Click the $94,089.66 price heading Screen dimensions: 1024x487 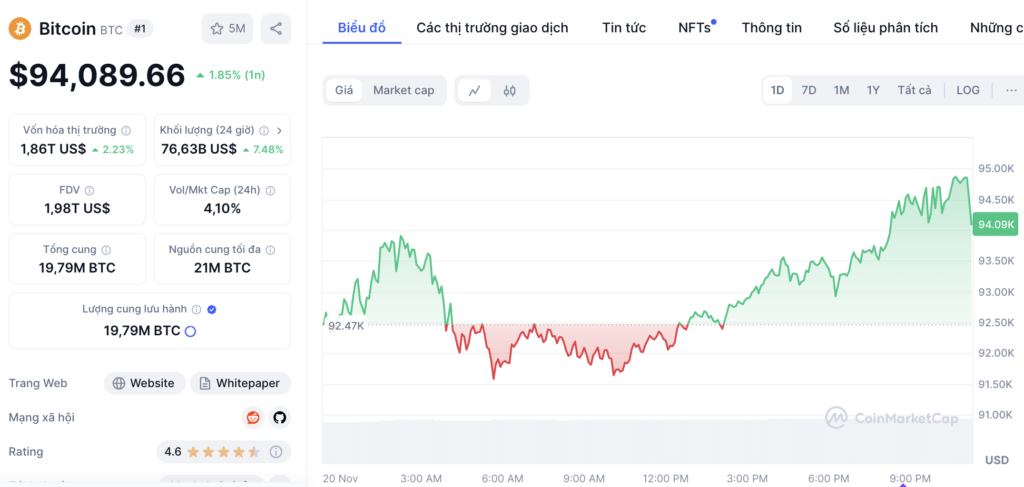[97, 75]
